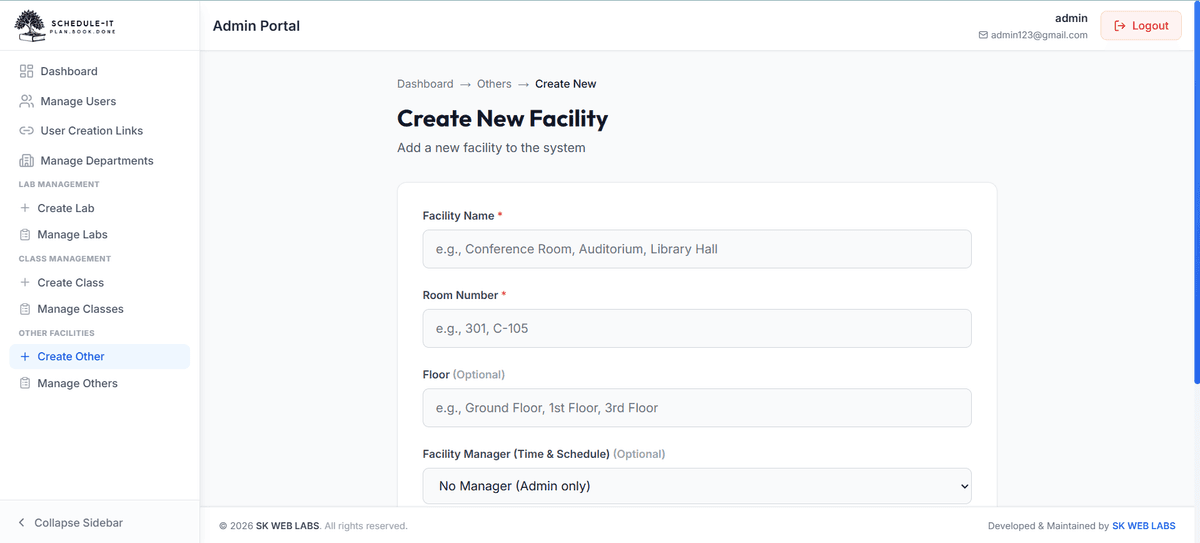Viewport: 1200px width, 543px height.
Task: Open Manage Departments
Action: (x=100, y=161)
